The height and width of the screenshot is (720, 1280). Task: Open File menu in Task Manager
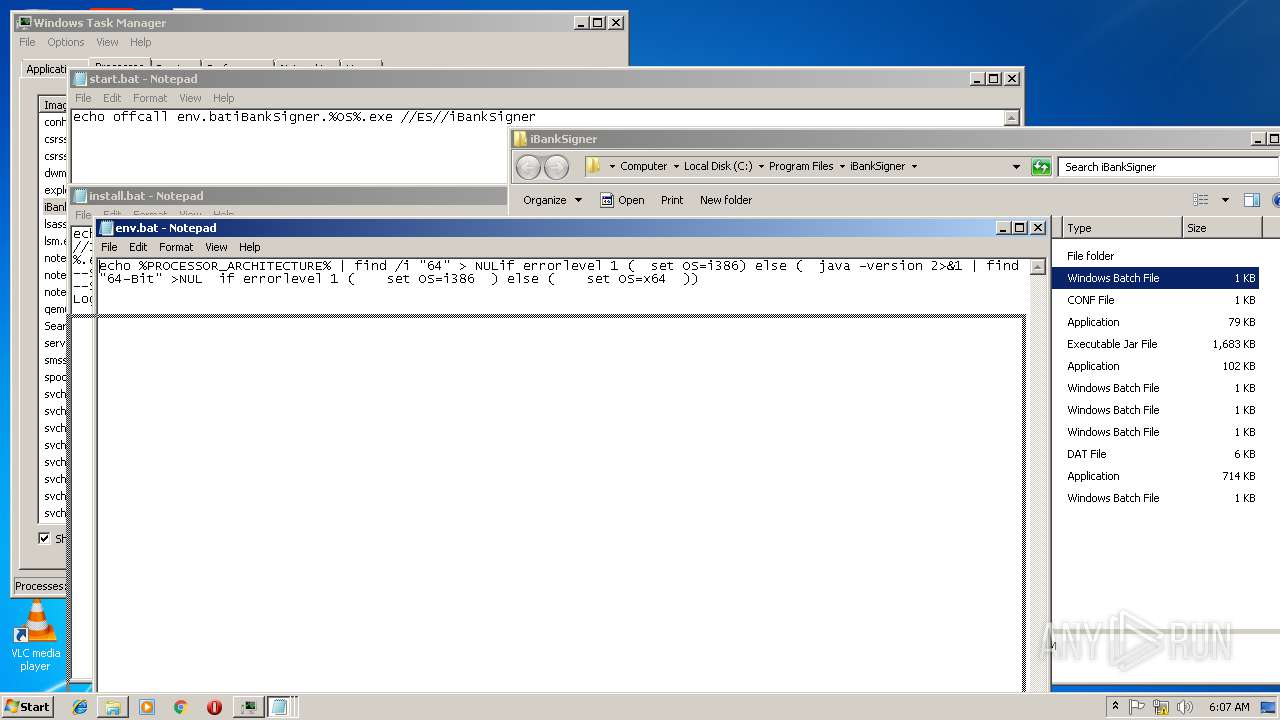[x=27, y=42]
